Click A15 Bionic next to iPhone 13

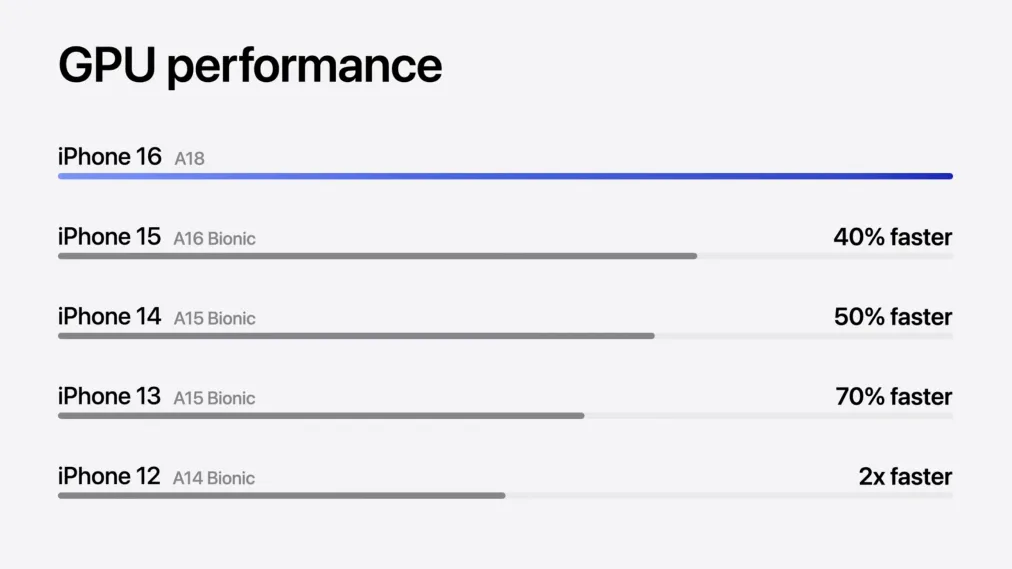tap(214, 398)
